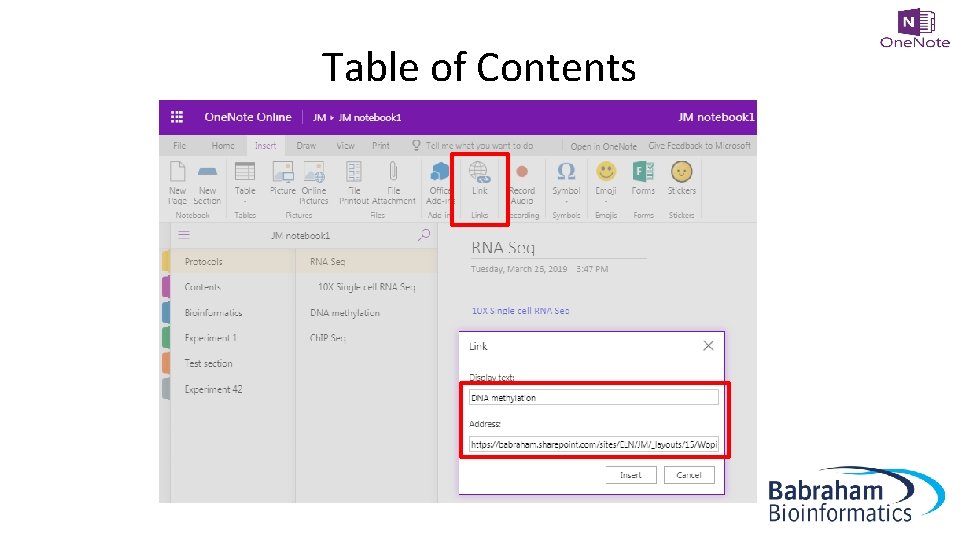Image resolution: width=960 pixels, height=540 pixels.
Task: Click JM notebook1 breadcrumb link
Action: (370, 118)
